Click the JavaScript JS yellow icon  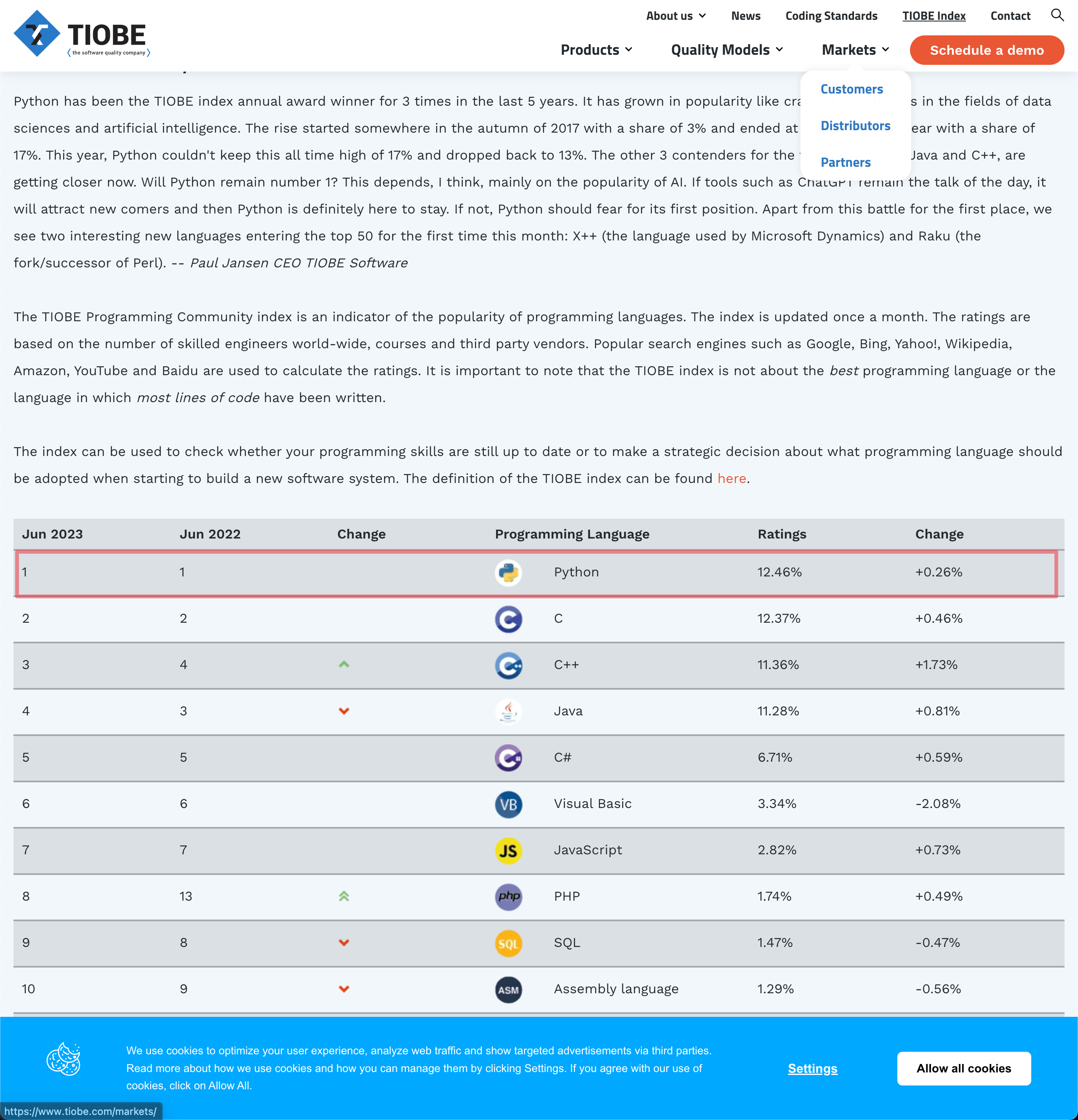pos(508,850)
